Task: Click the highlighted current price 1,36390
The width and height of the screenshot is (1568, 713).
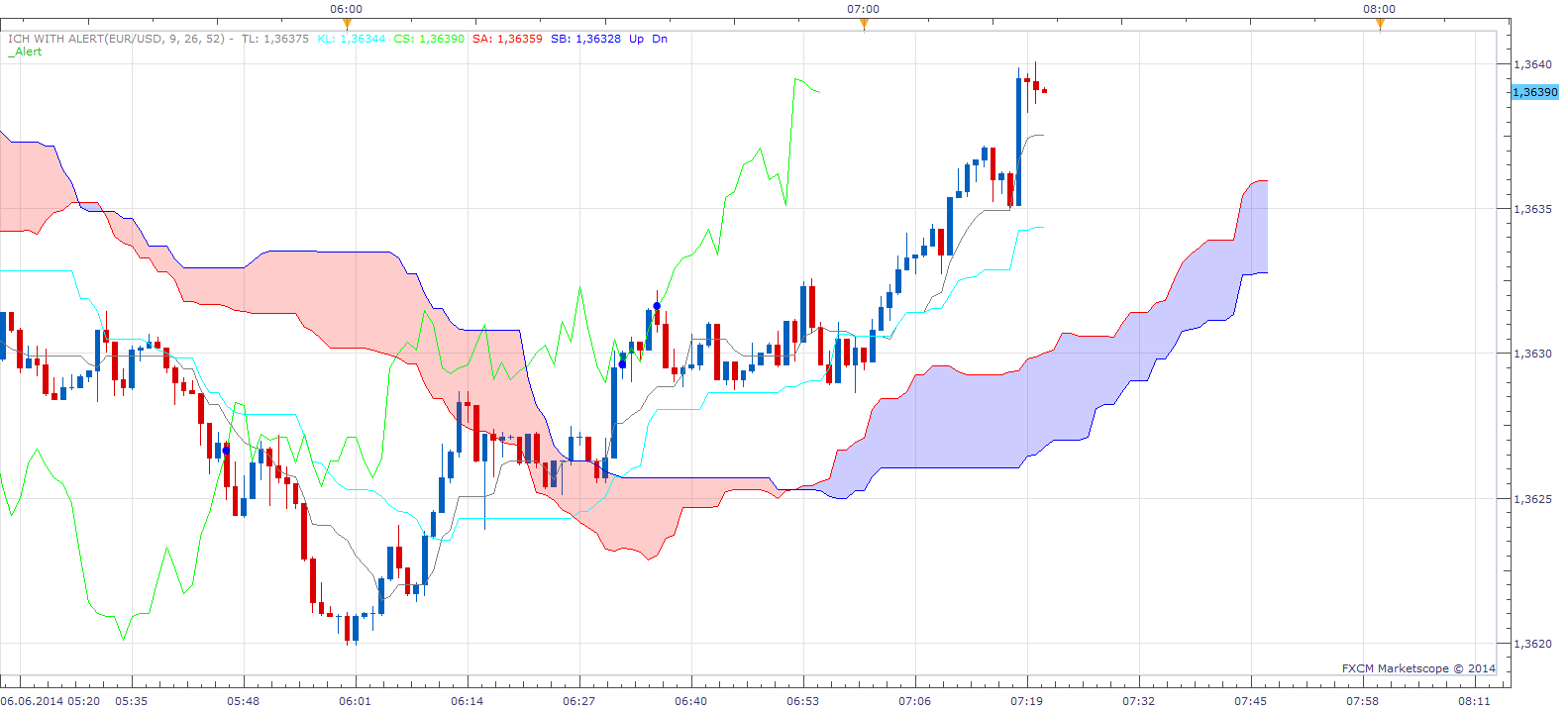Action: pyautogui.click(x=1535, y=92)
